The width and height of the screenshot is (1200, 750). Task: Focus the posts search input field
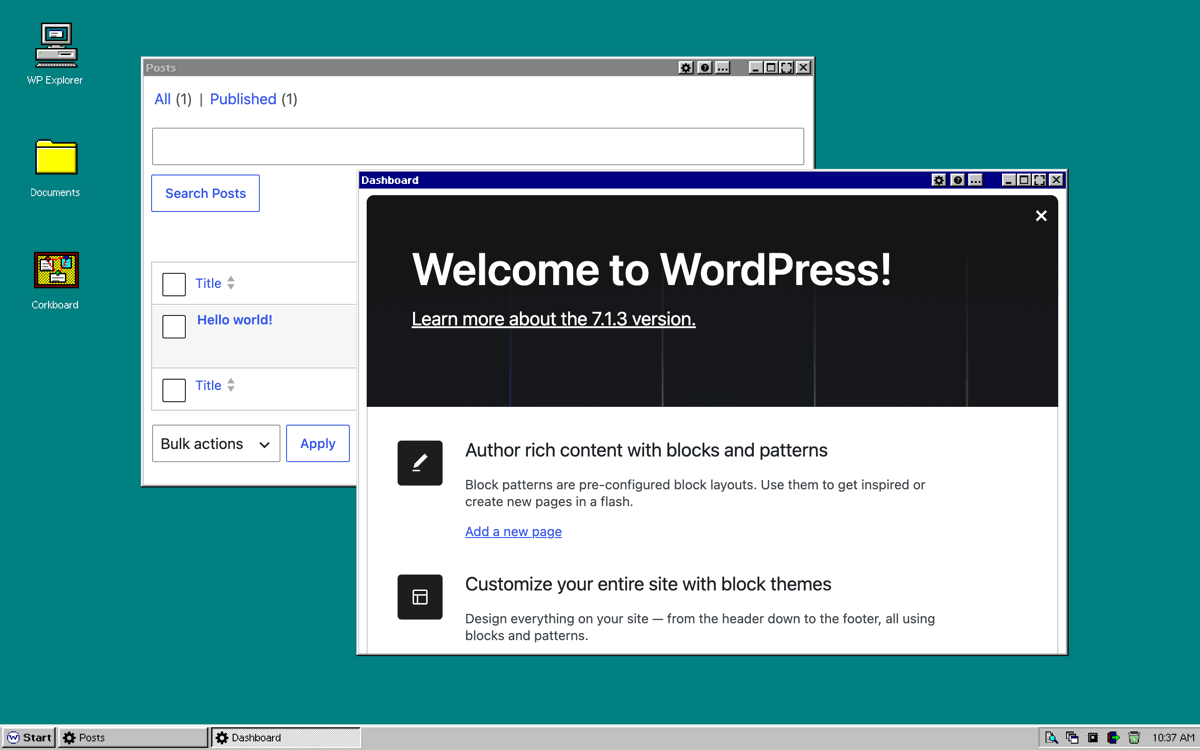point(478,146)
